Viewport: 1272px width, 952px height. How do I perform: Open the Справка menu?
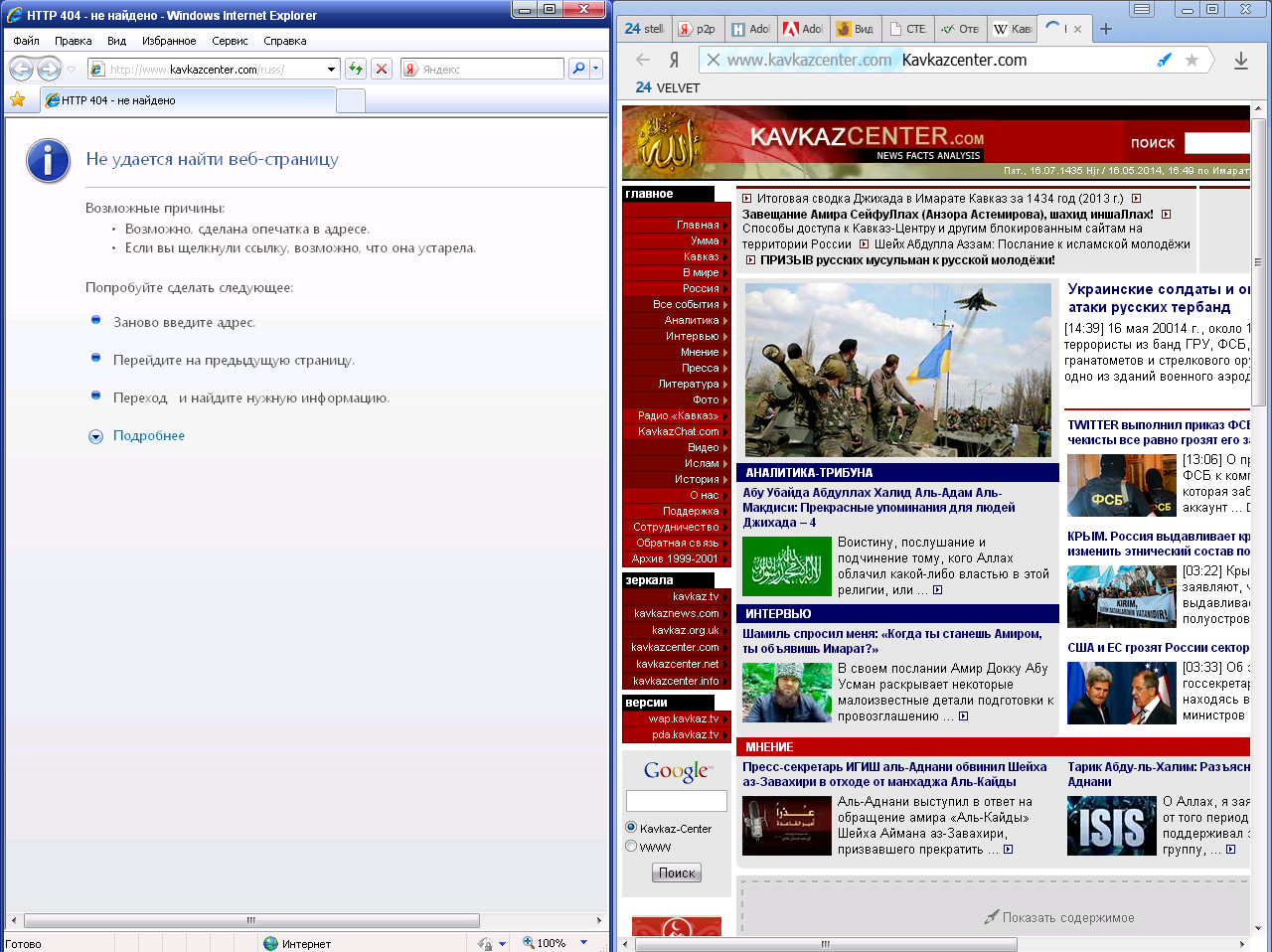click(x=285, y=41)
